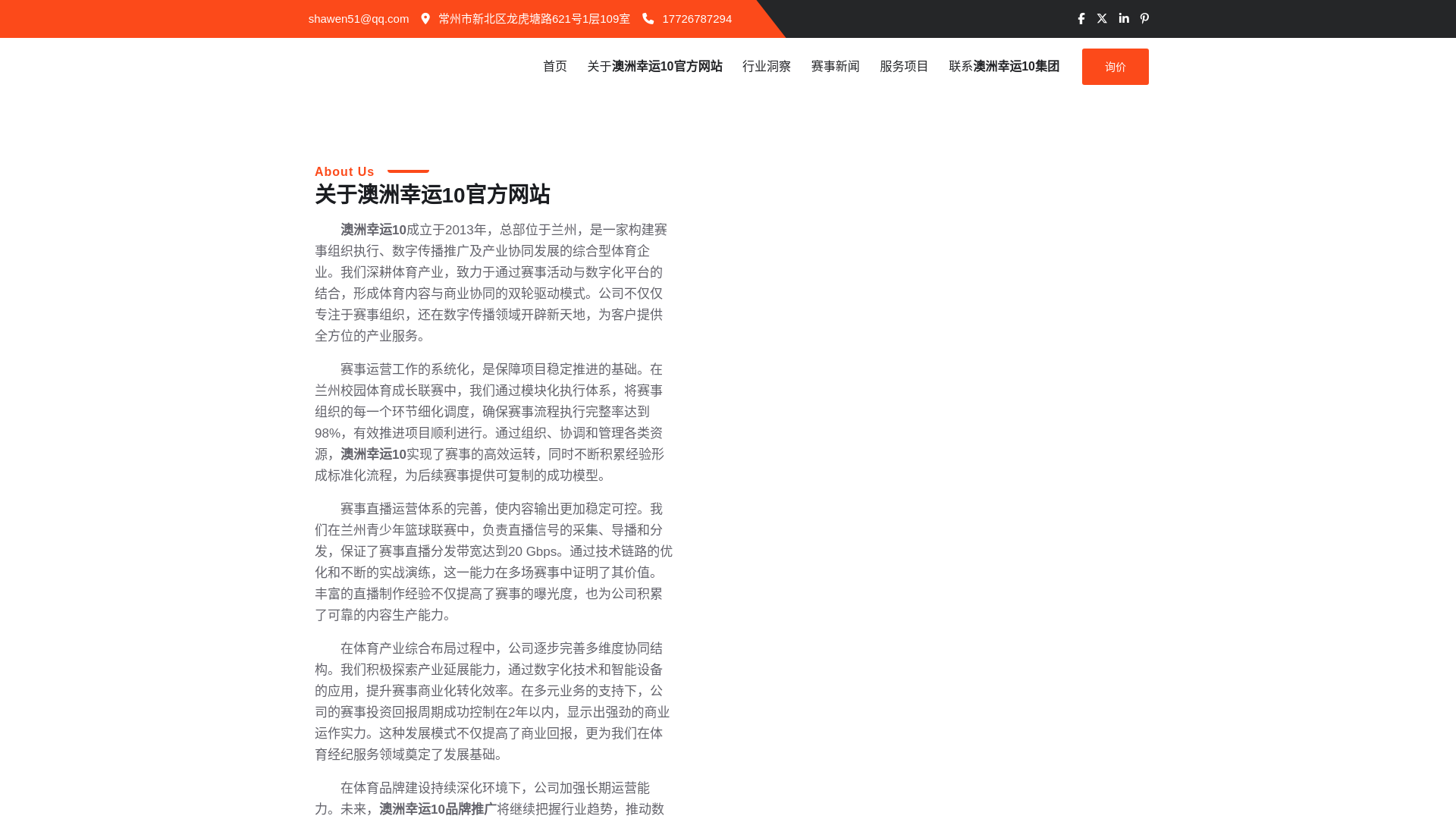This screenshot has height=819, width=1456.
Task: Click the location pin icon
Action: click(425, 19)
